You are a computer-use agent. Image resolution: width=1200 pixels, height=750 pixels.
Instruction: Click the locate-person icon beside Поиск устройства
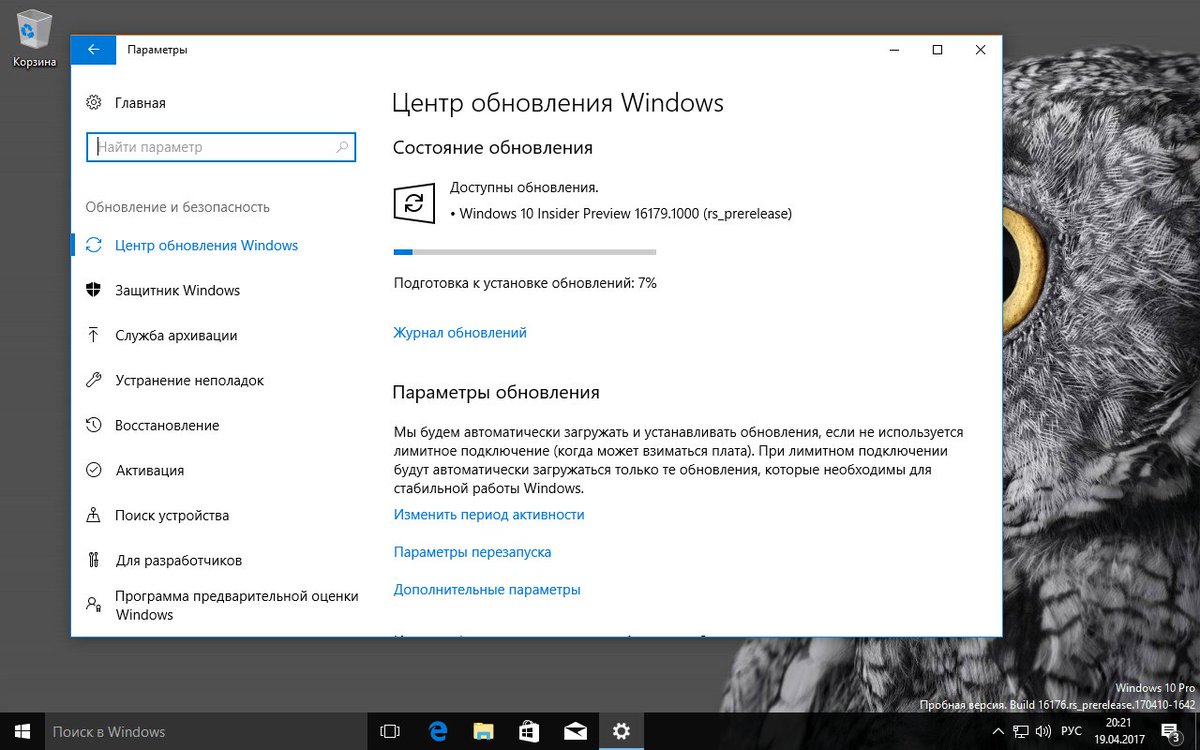coord(94,515)
